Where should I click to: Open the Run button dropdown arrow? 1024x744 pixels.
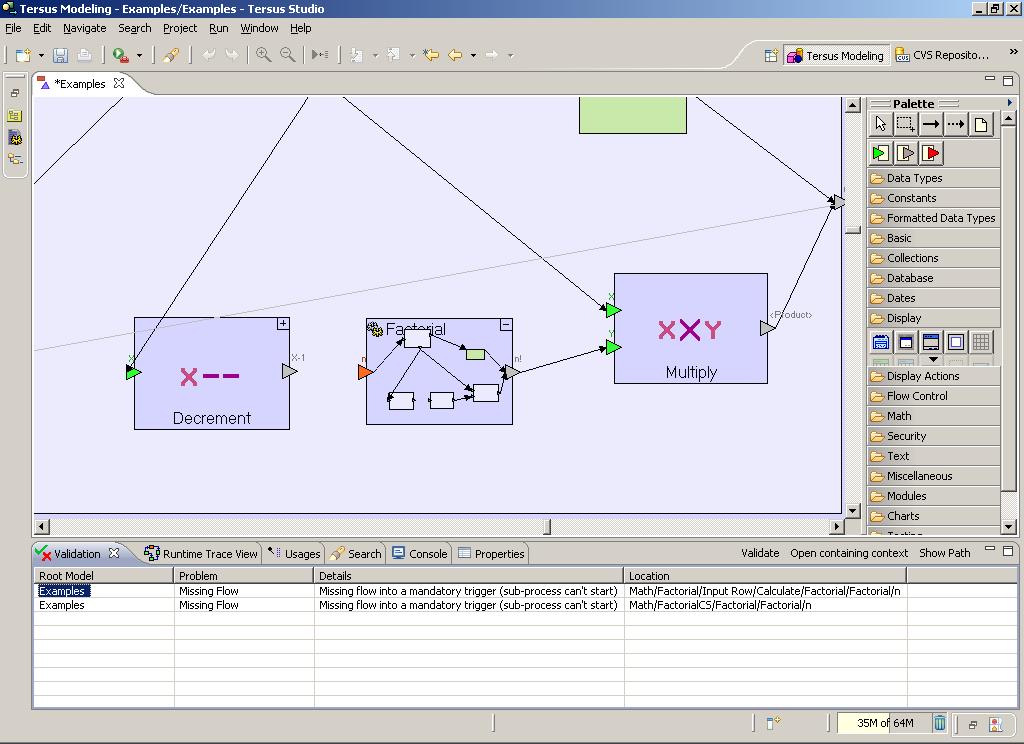pyautogui.click(x=139, y=56)
